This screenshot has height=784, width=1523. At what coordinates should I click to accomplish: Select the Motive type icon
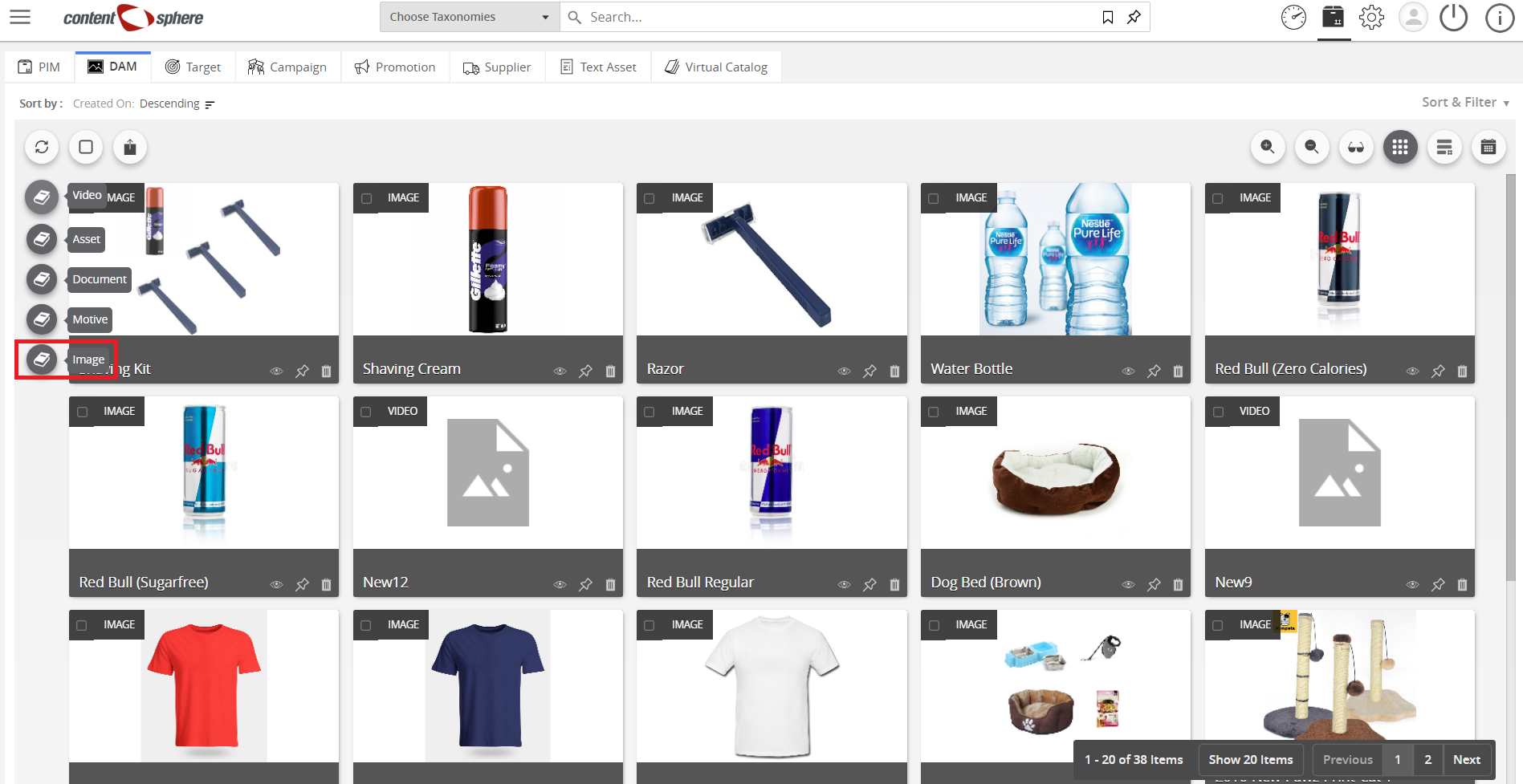coord(42,319)
